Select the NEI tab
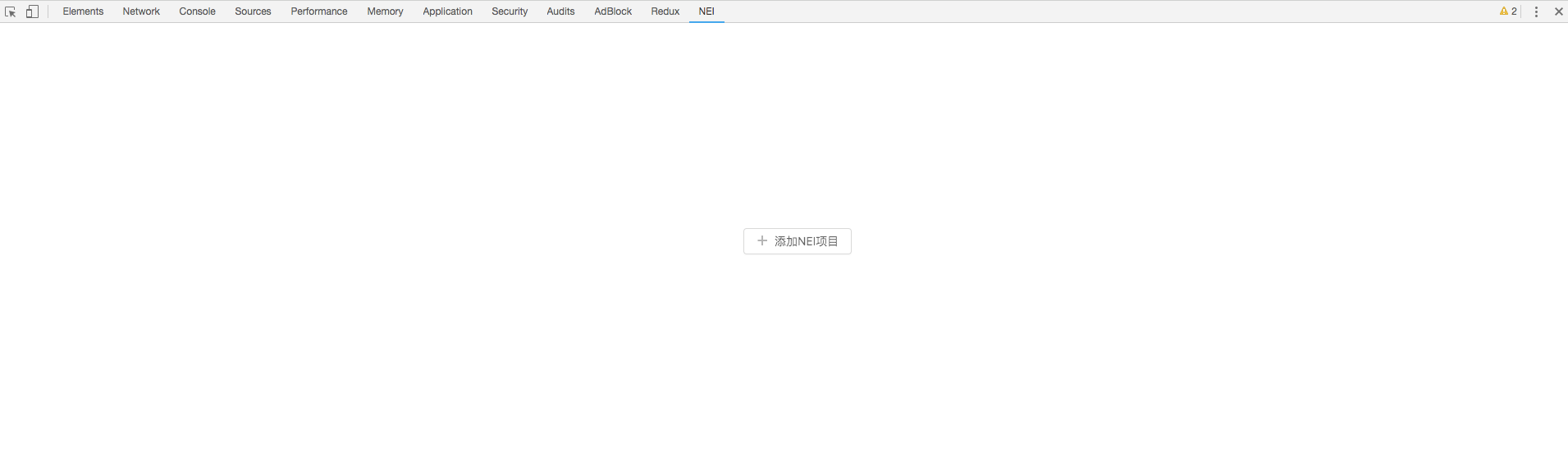Image resolution: width=1568 pixels, height=453 pixels. 706,11
